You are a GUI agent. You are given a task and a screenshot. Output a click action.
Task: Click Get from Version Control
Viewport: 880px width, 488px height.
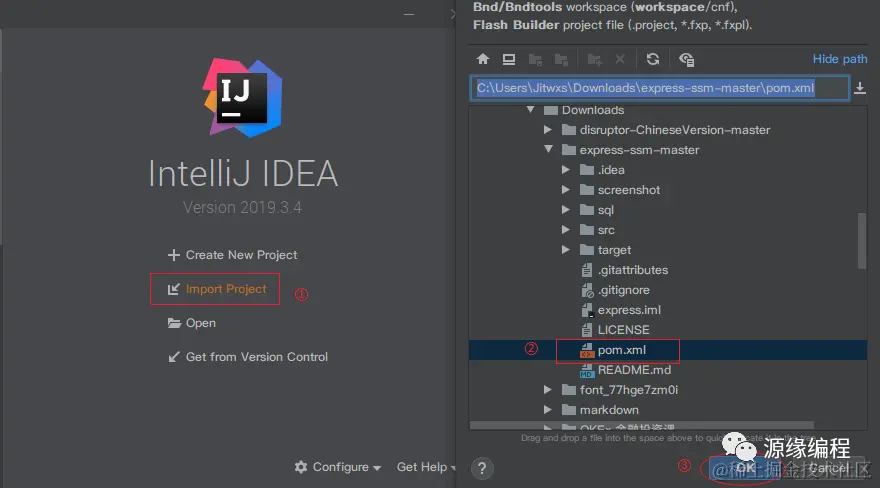click(248, 357)
